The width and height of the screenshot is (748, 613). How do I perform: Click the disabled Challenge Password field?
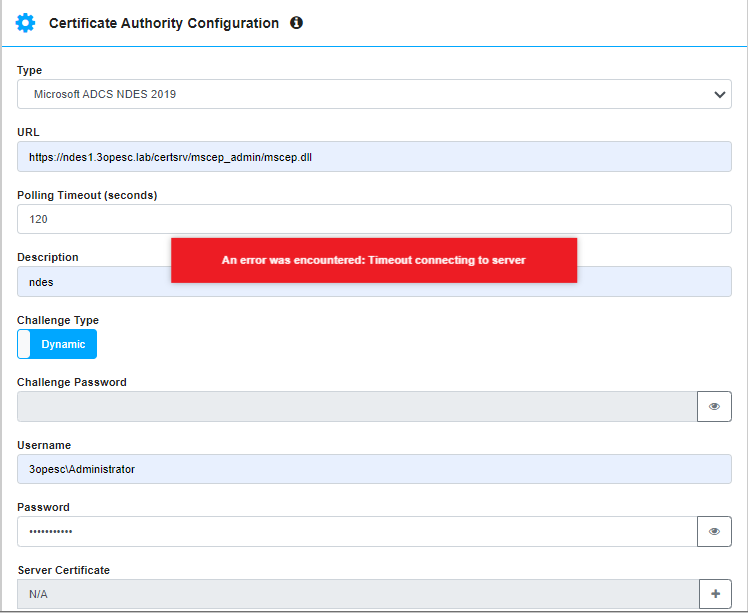[357, 406]
